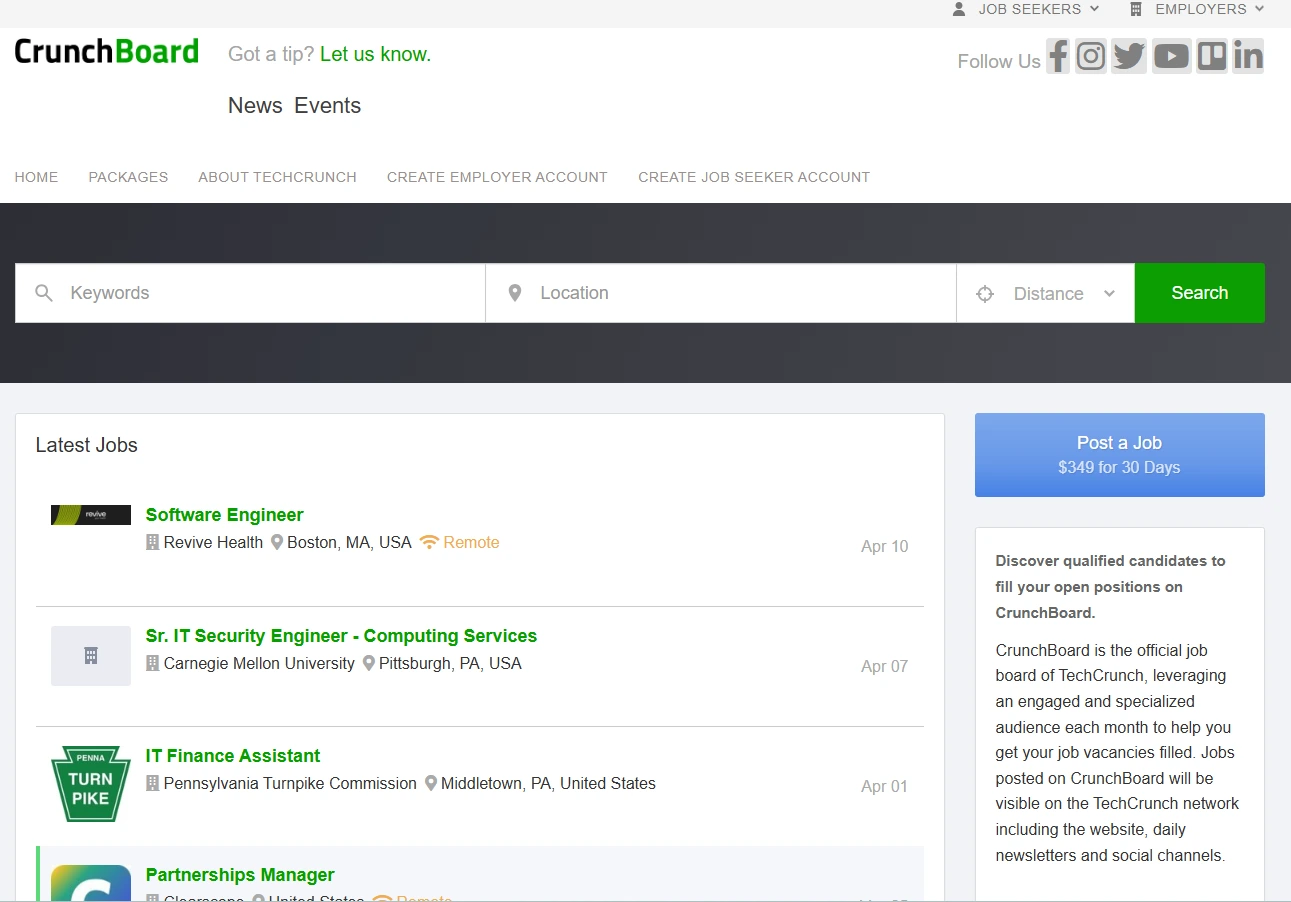Go to the Home menu item
Screen dimensions: 1291x902
tap(36, 177)
